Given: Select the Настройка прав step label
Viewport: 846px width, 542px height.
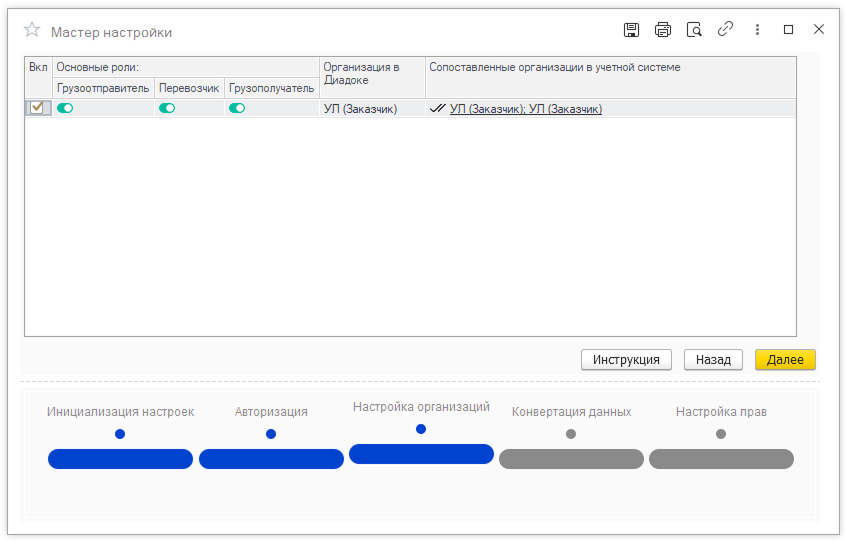Looking at the screenshot, I should pyautogui.click(x=721, y=412).
